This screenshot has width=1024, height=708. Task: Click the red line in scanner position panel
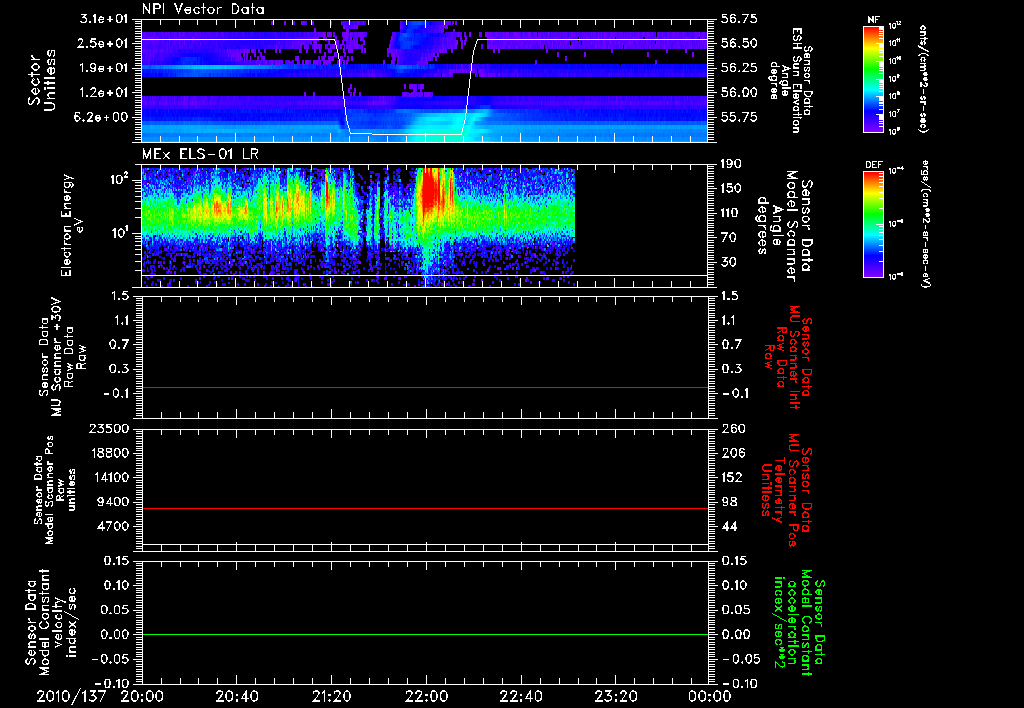tap(425, 508)
